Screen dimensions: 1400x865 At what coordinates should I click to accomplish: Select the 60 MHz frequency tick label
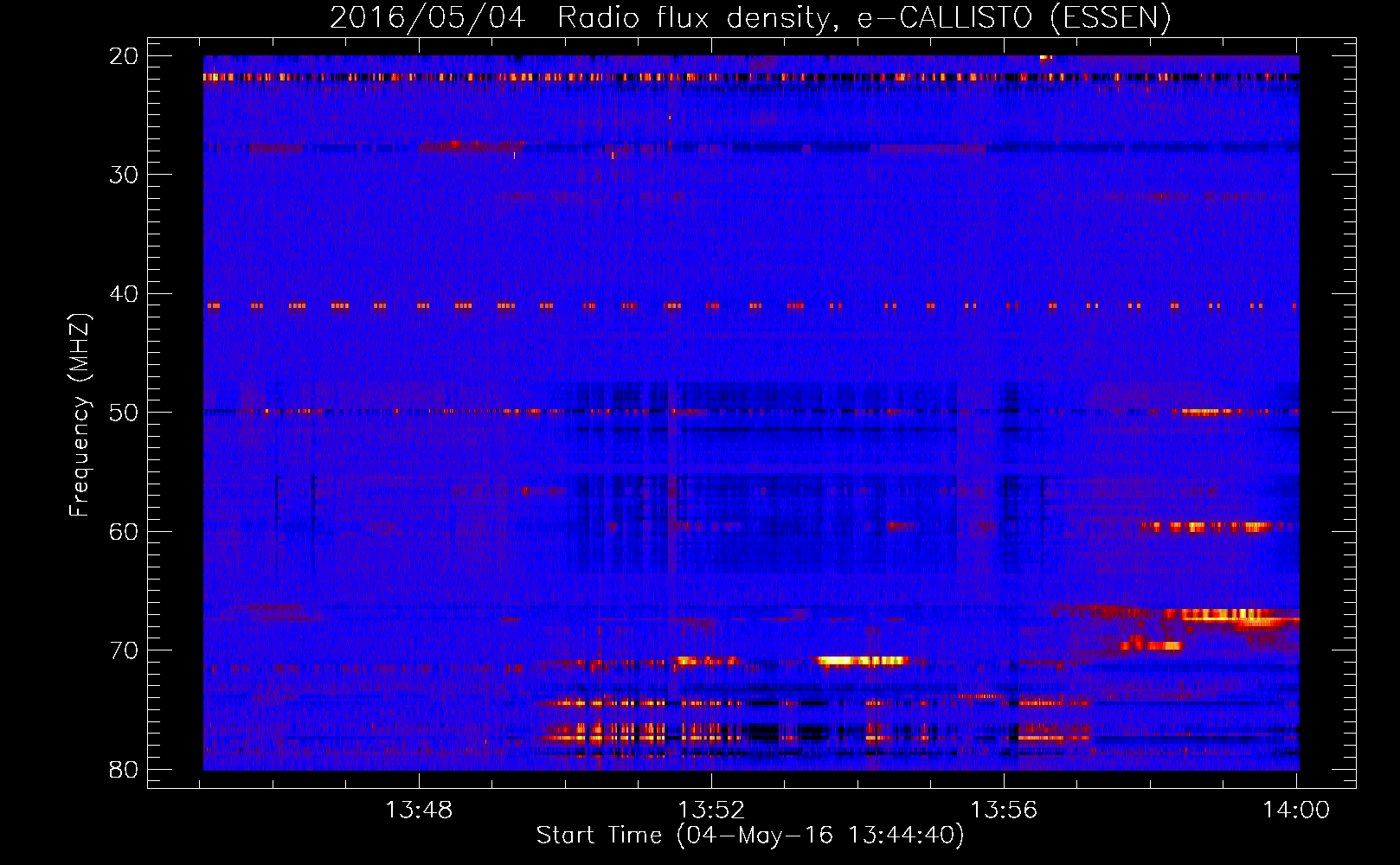[x=124, y=531]
